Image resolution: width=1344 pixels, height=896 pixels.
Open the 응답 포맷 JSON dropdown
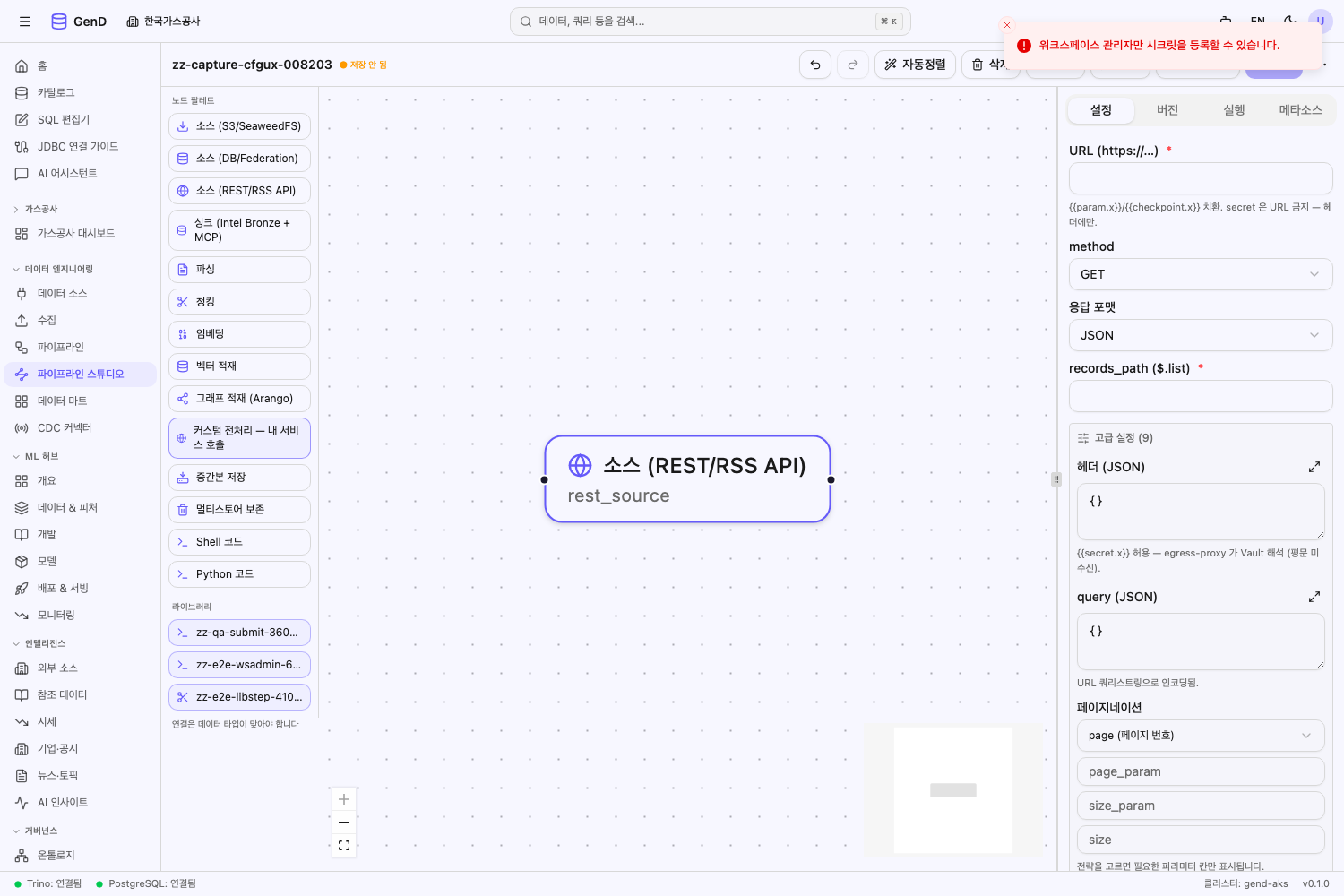[x=1201, y=335]
